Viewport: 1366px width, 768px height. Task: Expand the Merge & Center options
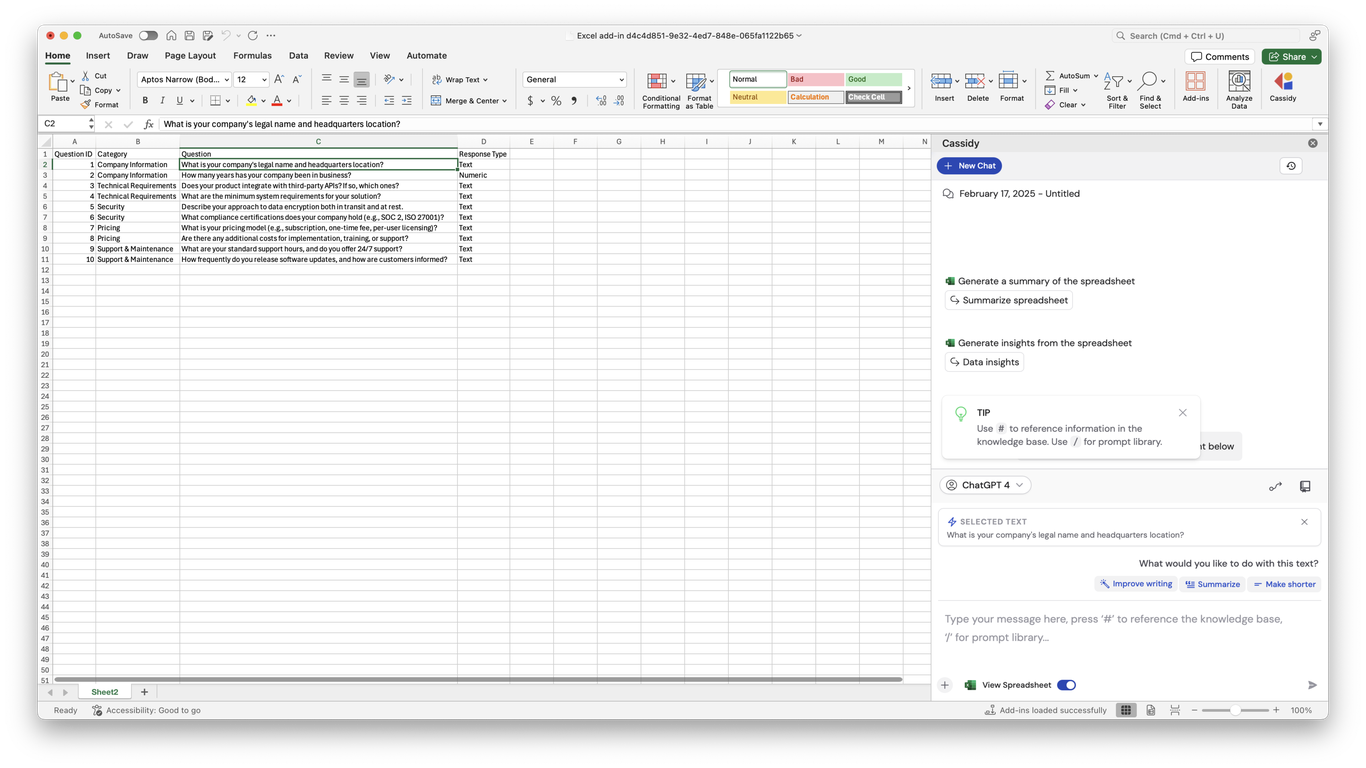pos(504,101)
